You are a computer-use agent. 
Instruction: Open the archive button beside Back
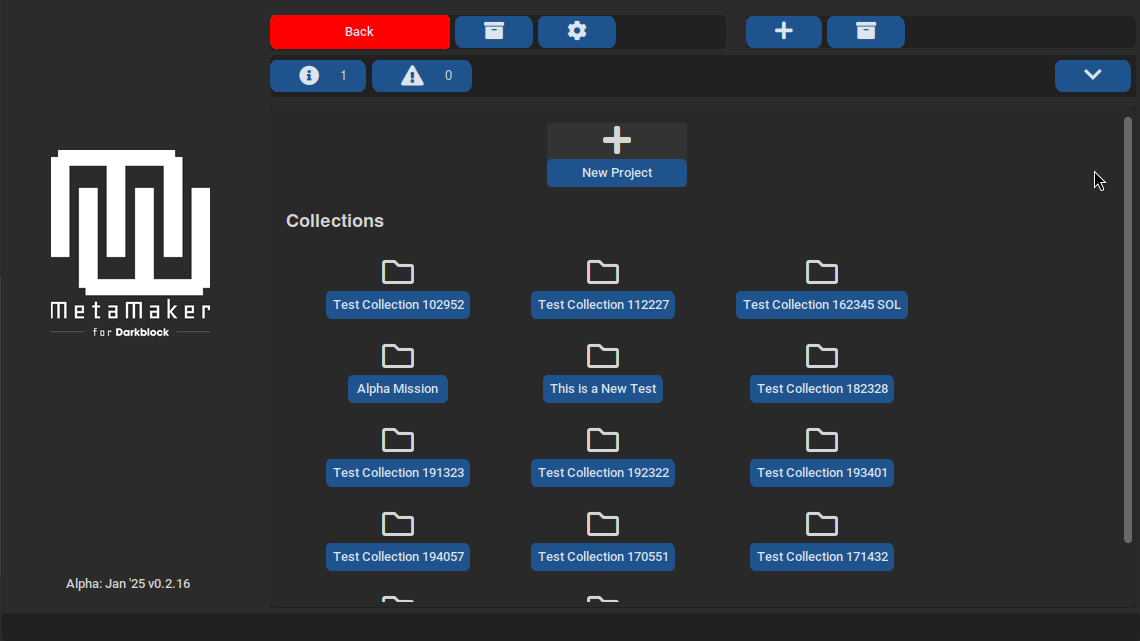pos(494,32)
